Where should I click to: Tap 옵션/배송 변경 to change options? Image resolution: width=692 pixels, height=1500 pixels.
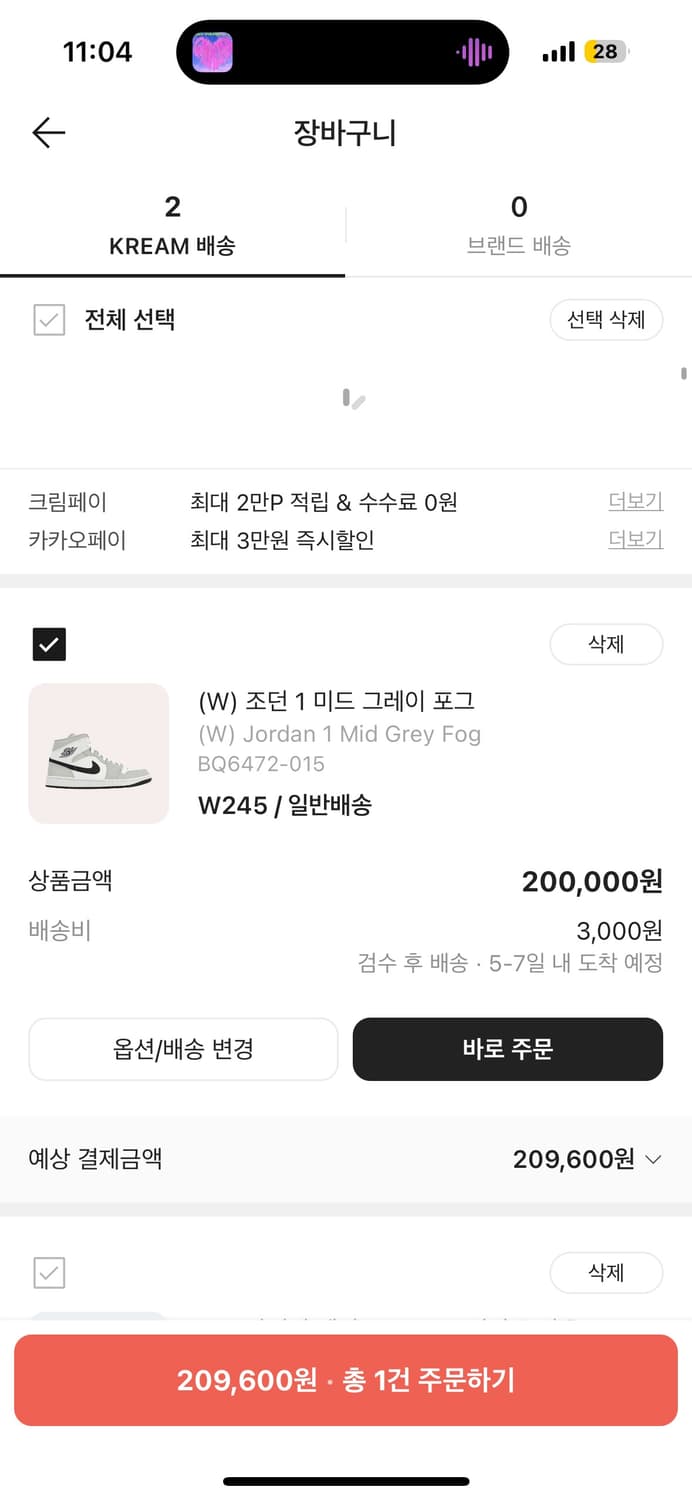[x=183, y=1048]
